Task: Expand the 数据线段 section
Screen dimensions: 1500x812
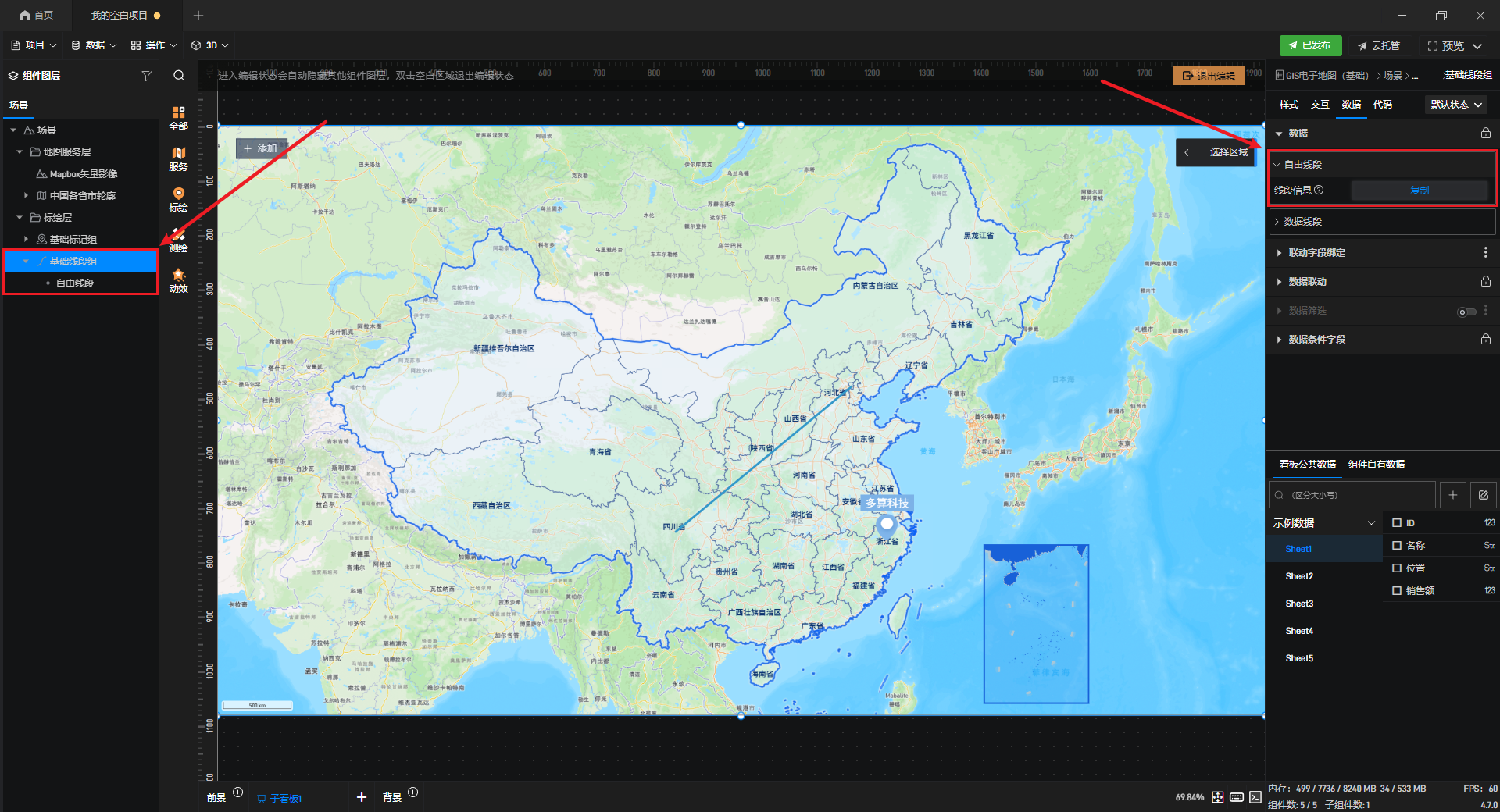Action: (1302, 222)
